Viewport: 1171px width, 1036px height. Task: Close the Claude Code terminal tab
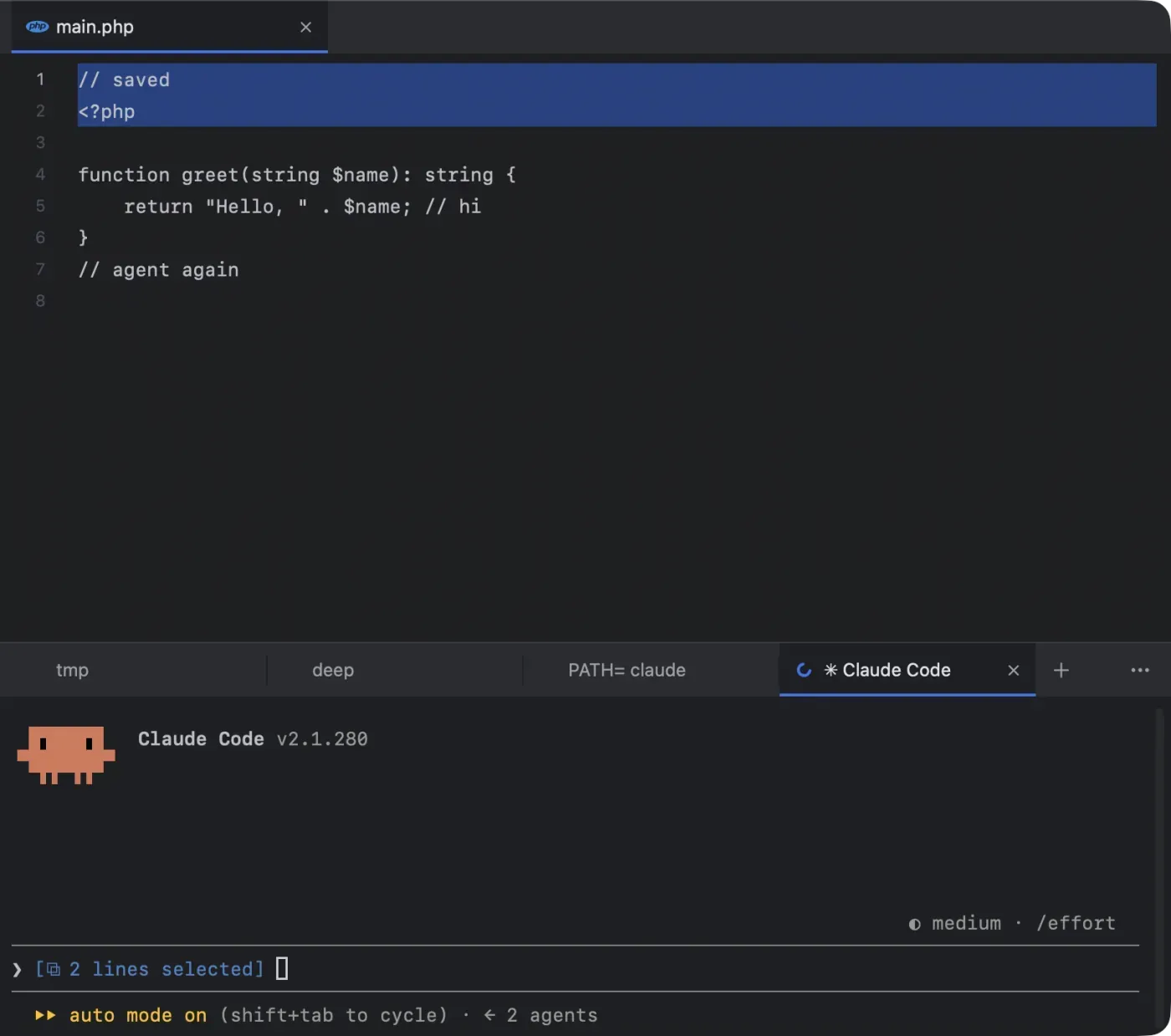pos(1014,670)
